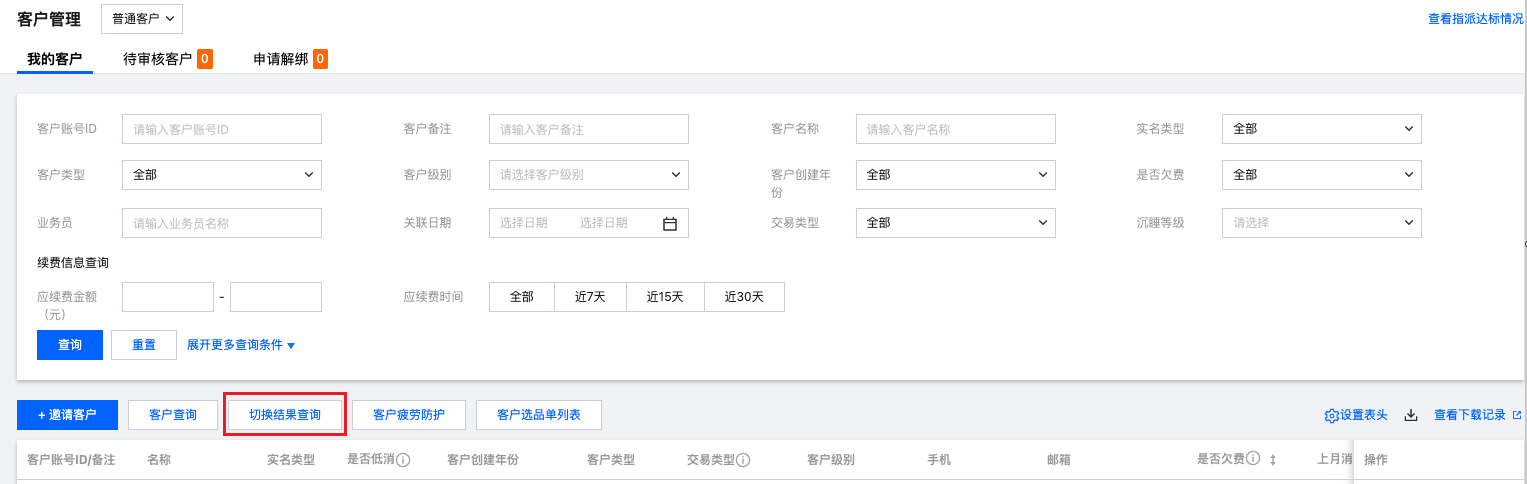
Task: Expand 展开更多查询条件 to show more filters
Action: [241, 345]
